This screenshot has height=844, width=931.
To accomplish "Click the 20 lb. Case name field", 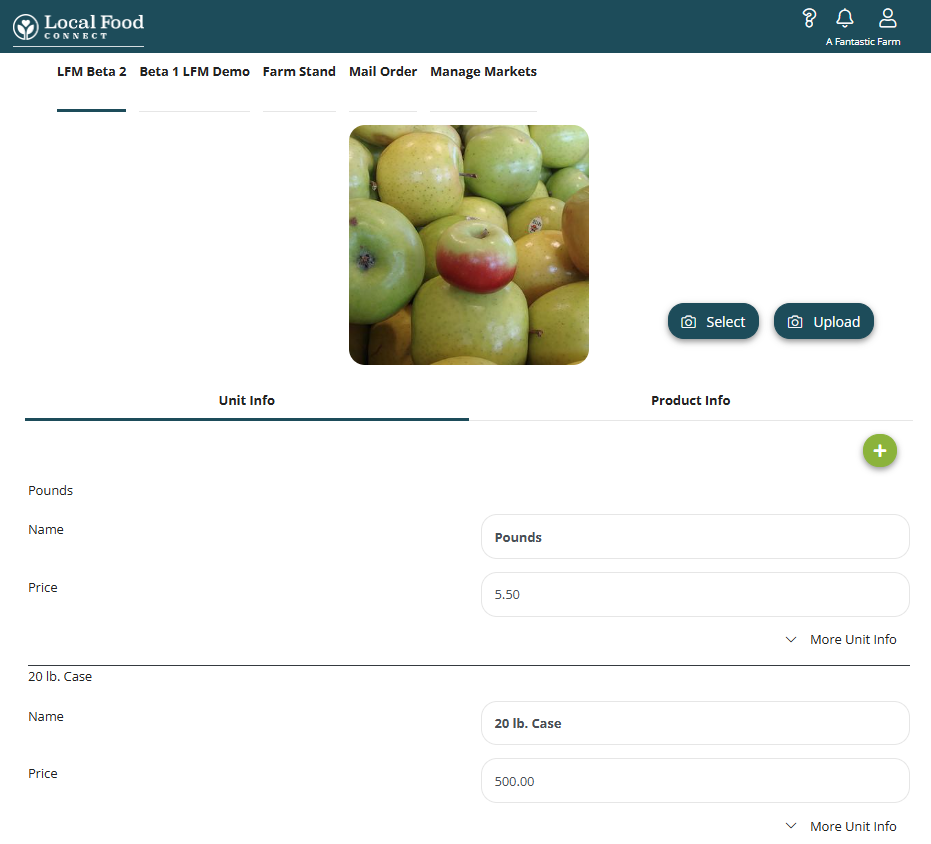I will click(695, 724).
